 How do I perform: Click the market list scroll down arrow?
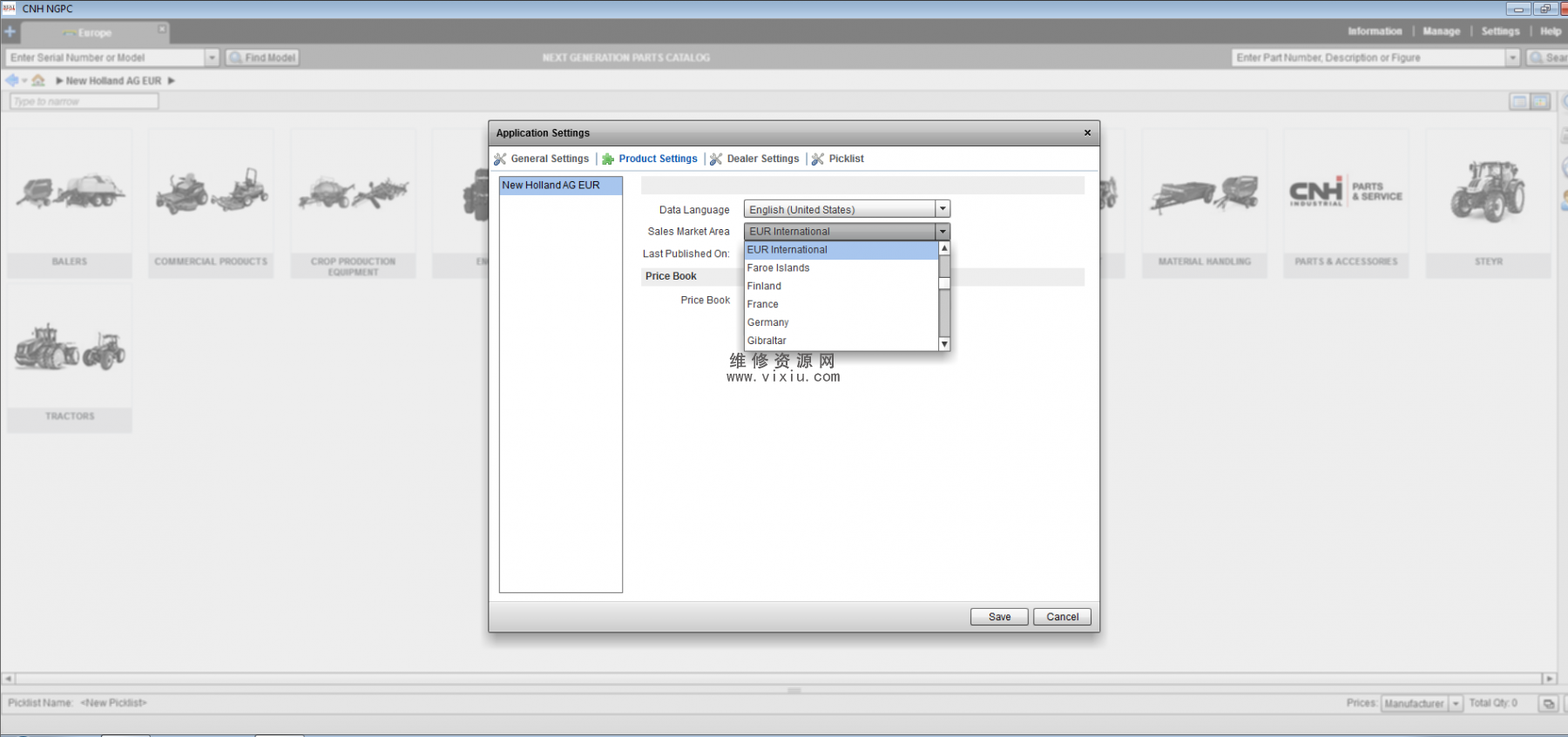[944, 344]
